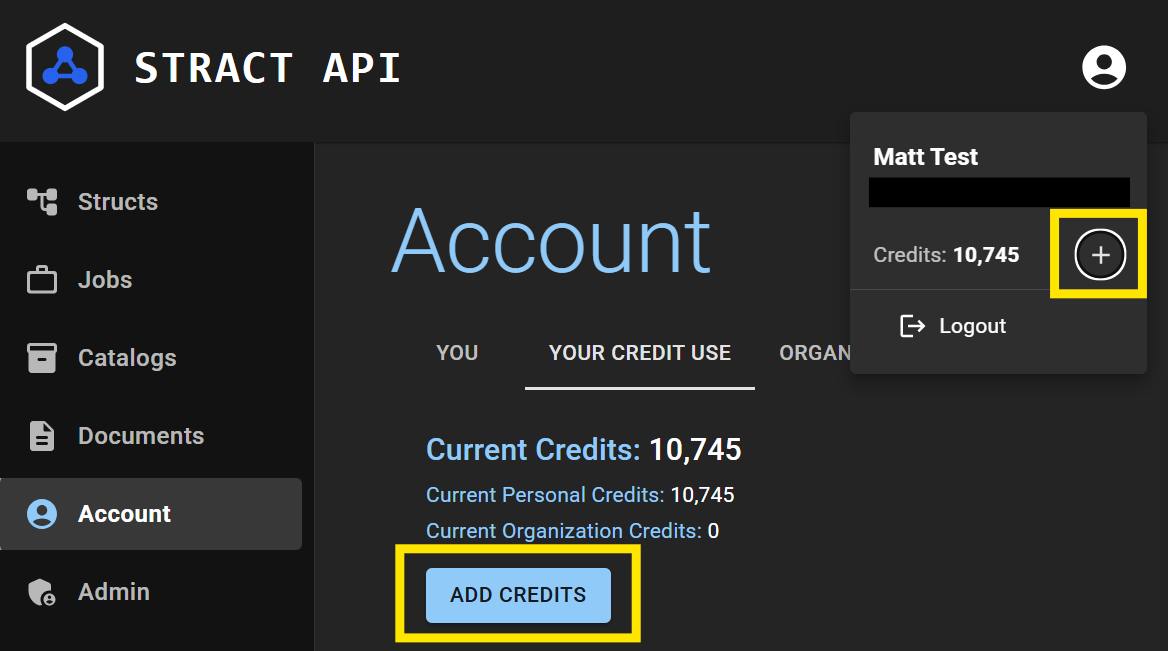Click the ADD CREDITS button
Viewport: 1168px width, 651px height.
518,595
